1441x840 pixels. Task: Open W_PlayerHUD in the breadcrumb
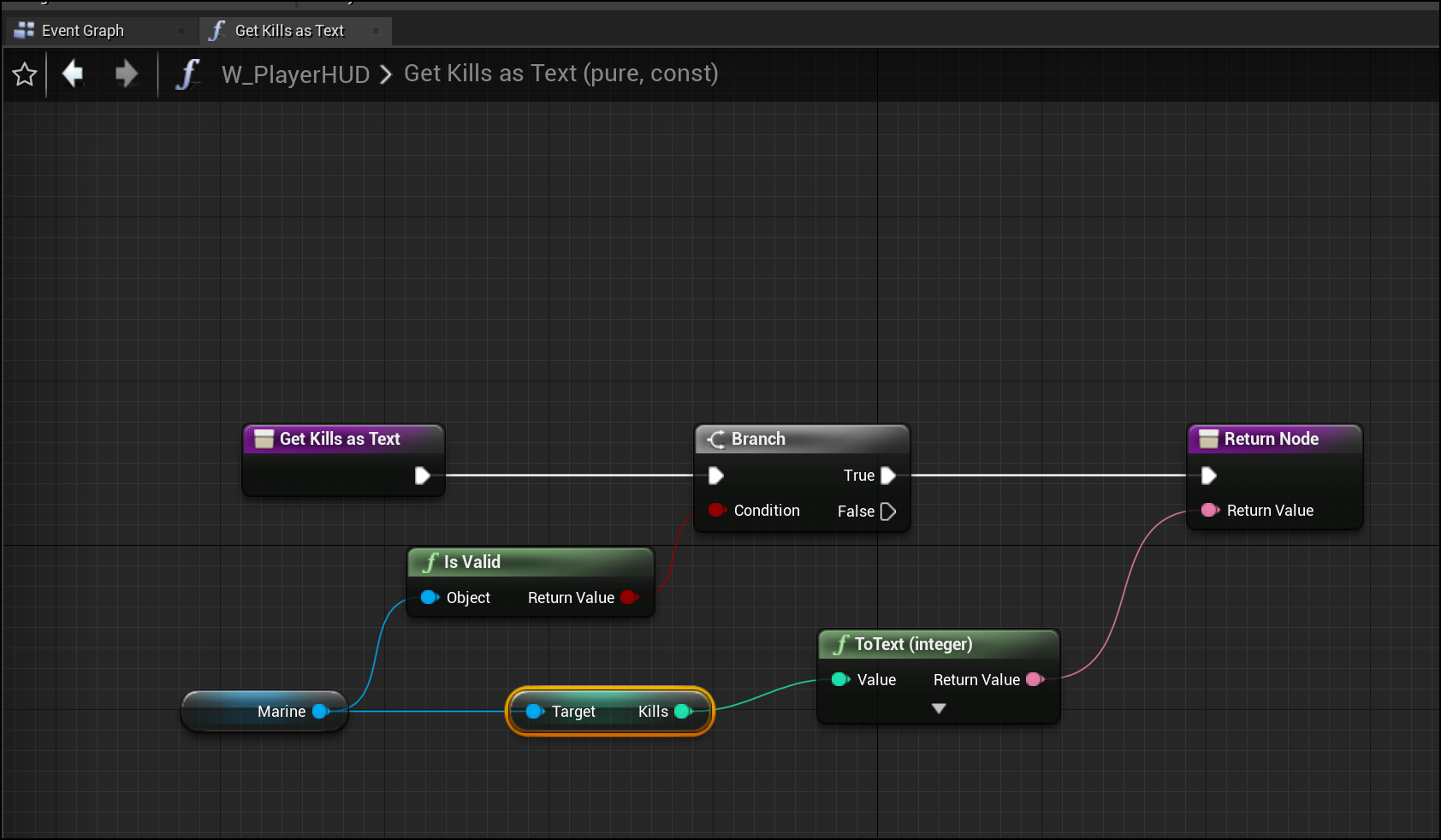pos(295,74)
